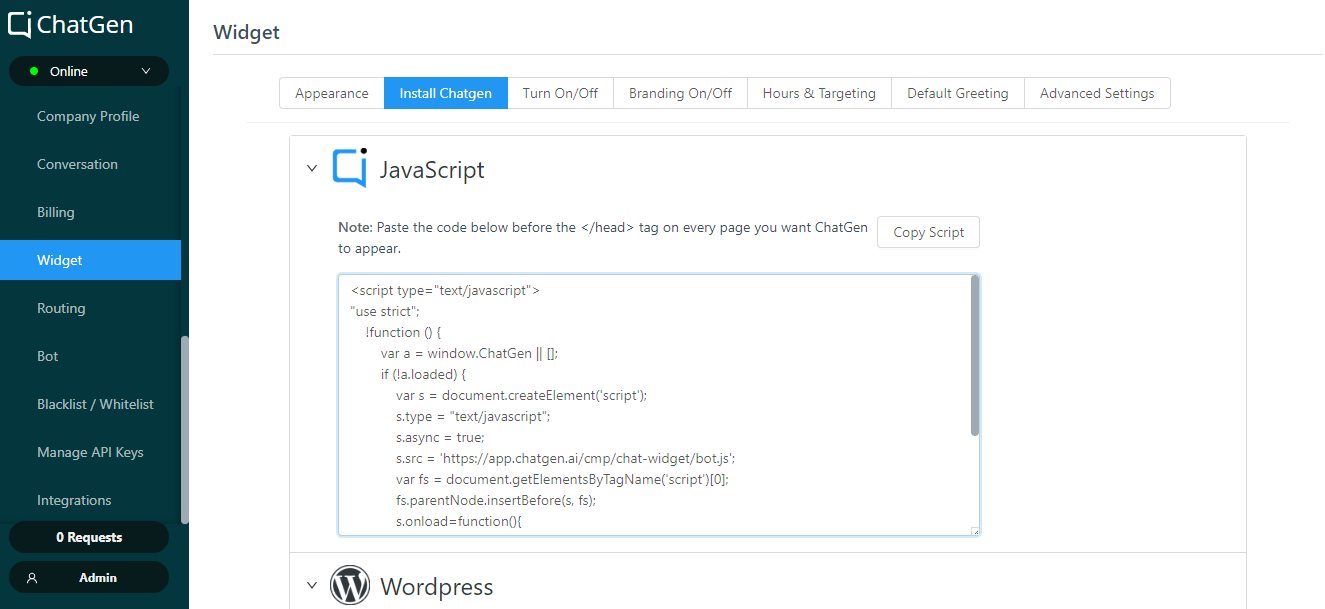
Task: Open the Admin account button
Action: (x=89, y=577)
